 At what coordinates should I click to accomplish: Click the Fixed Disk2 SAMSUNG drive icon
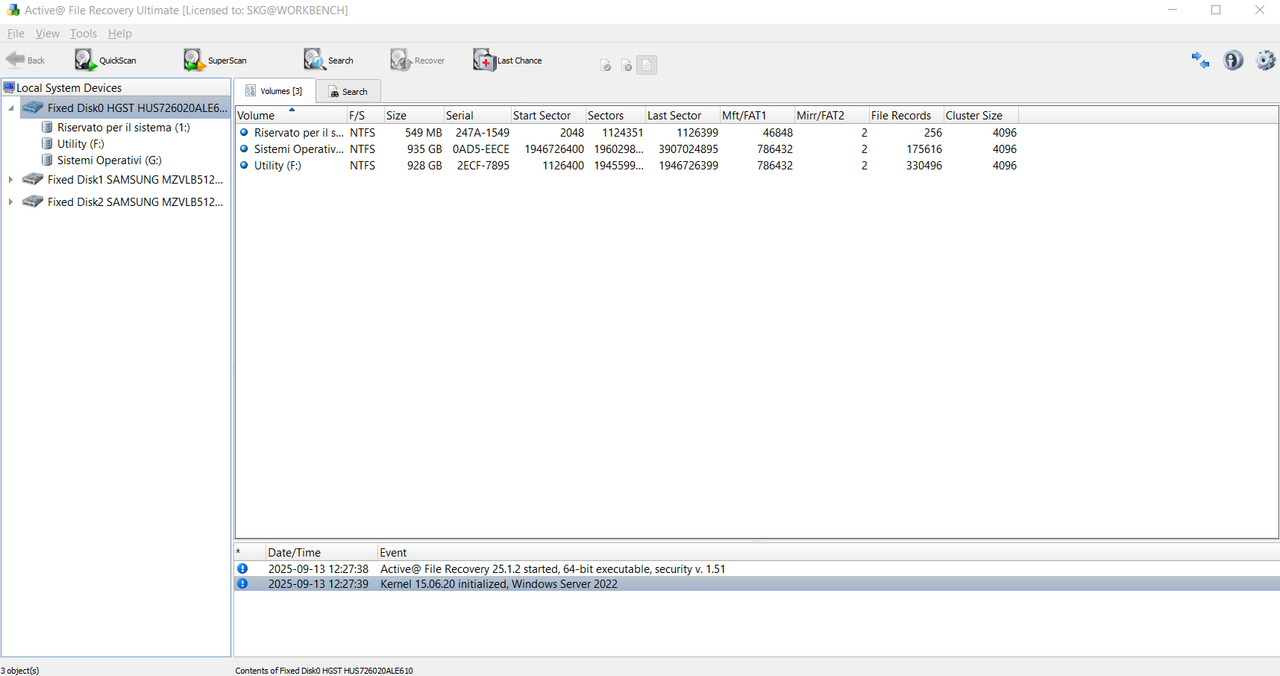(33, 202)
